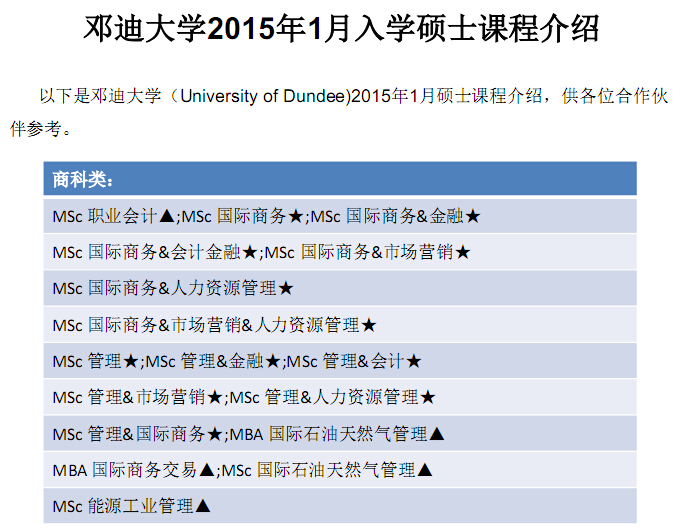The height and width of the screenshot is (528, 680).
Task: Click the document title 邓迪大学2015年1月入学硕士课程介绍
Action: click(x=341, y=29)
